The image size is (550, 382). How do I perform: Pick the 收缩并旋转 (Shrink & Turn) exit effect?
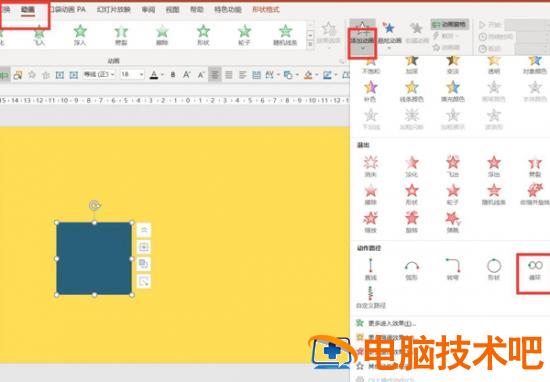click(x=535, y=194)
